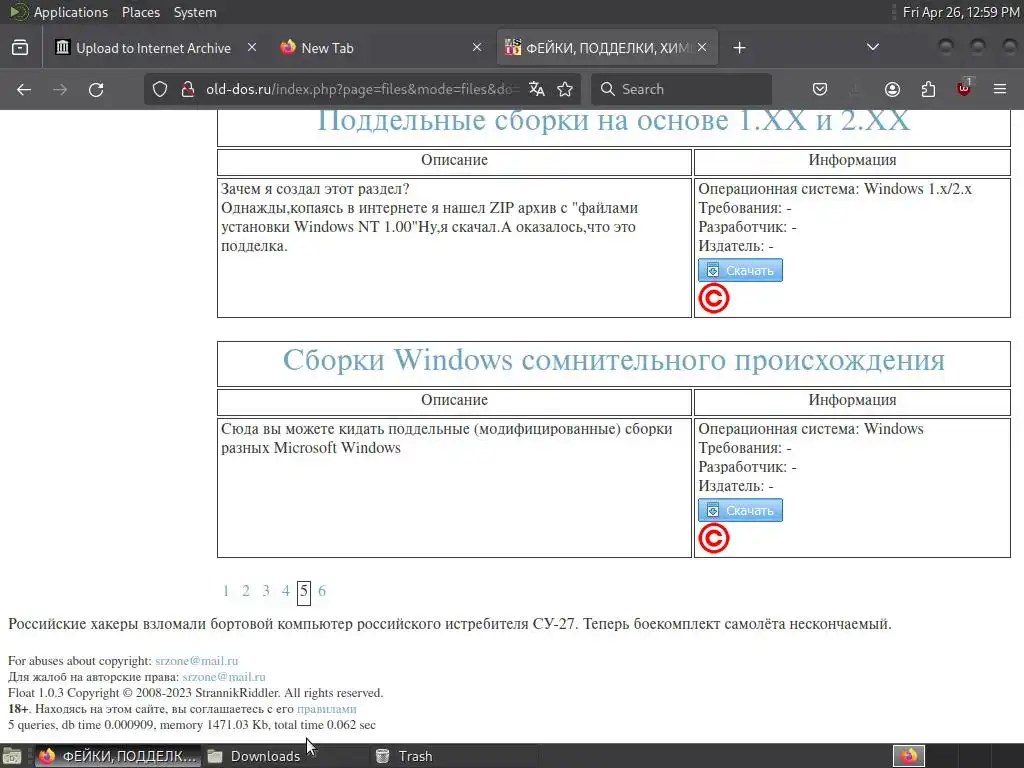1024x768 pixels.
Task: Bookmark this page with star
Action: [x=565, y=89]
